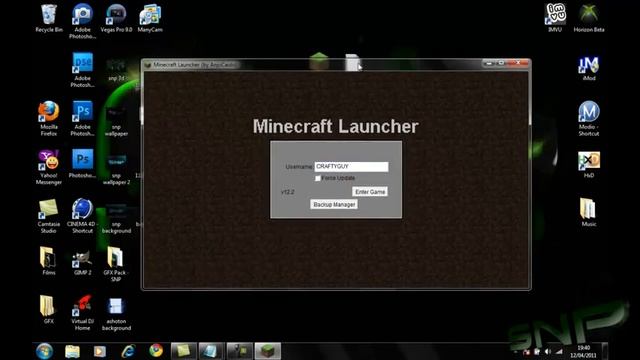This screenshot has width=640, height=360.
Task: Open the ashoton background file
Action: (x=116, y=313)
